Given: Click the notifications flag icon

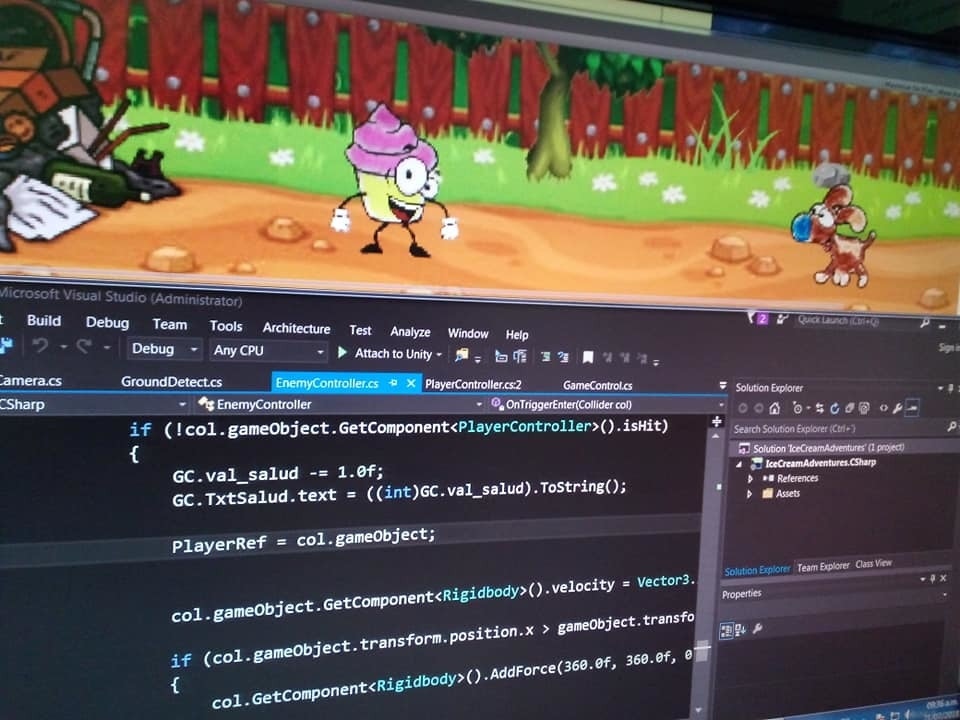Looking at the screenshot, I should coord(758,318).
